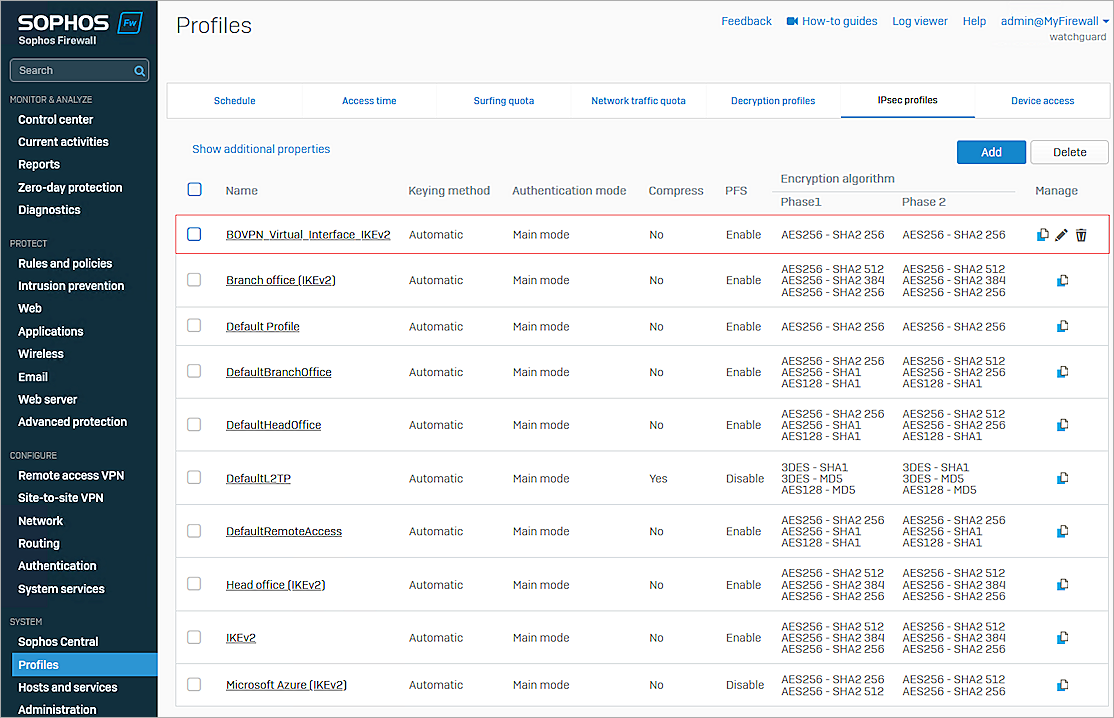Delete the BOVPN_Virtual_Interface_IKEv2 profile with the trash icon
Image resolution: width=1114 pixels, height=718 pixels.
coord(1081,234)
